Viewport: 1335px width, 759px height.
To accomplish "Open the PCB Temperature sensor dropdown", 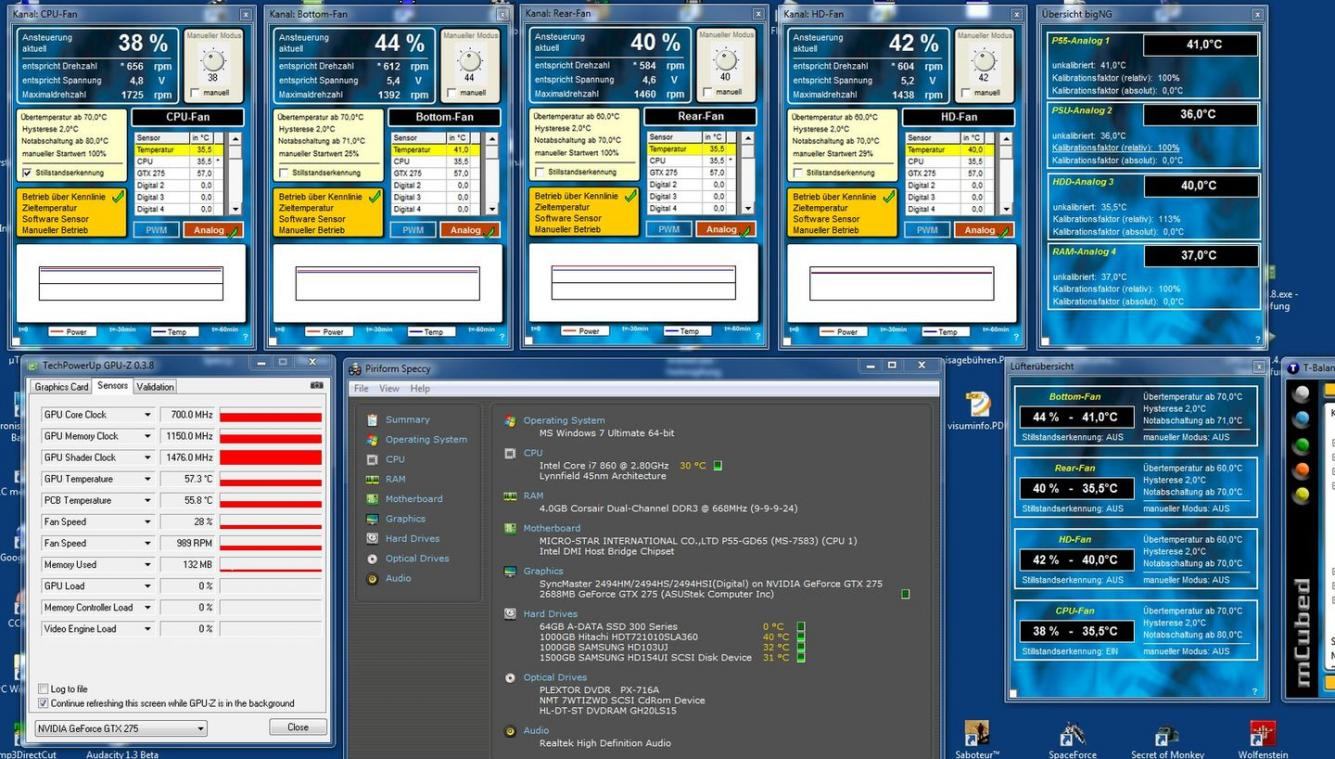I will pyautogui.click(x=148, y=500).
